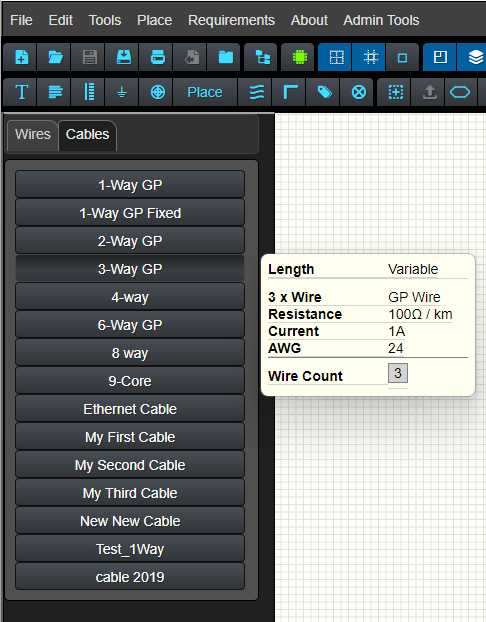Click the crosshair target icon
Viewport: 486px width, 622px height.
pyautogui.click(x=158, y=92)
